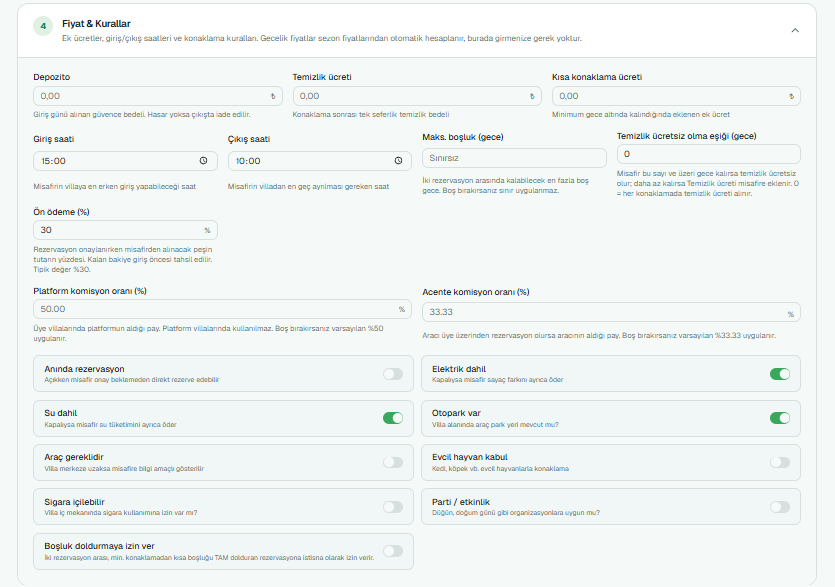Click the Temizlik ücreti amount field
Image resolution: width=835 pixels, height=587 pixels.
click(417, 96)
